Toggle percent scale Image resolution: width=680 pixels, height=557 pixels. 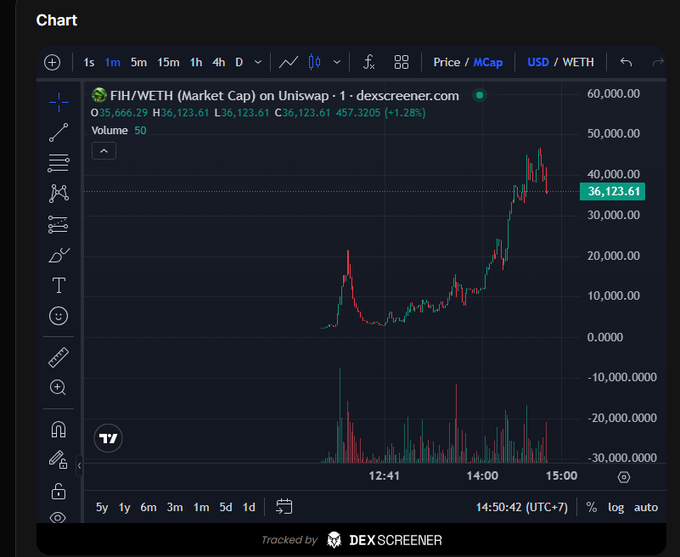tap(592, 507)
